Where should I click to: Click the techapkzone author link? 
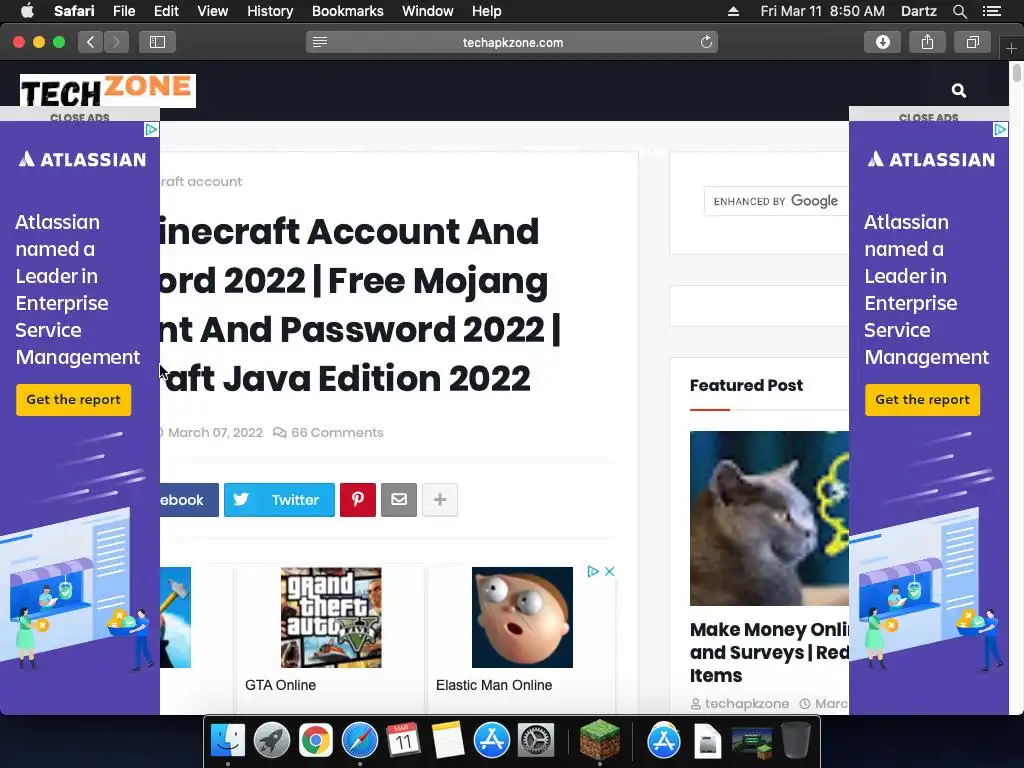pyautogui.click(x=740, y=703)
